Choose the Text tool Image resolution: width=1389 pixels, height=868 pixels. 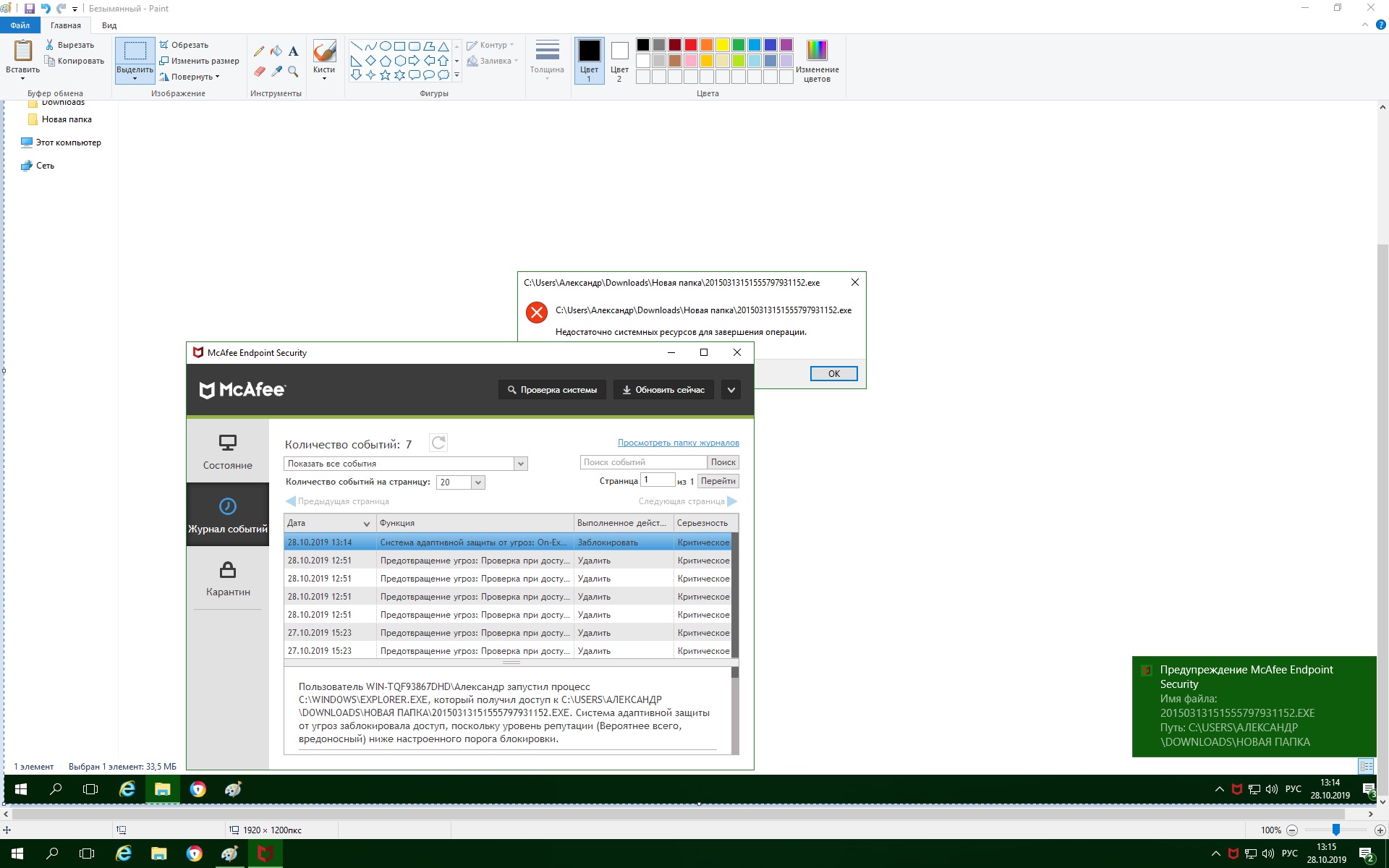[x=293, y=51]
